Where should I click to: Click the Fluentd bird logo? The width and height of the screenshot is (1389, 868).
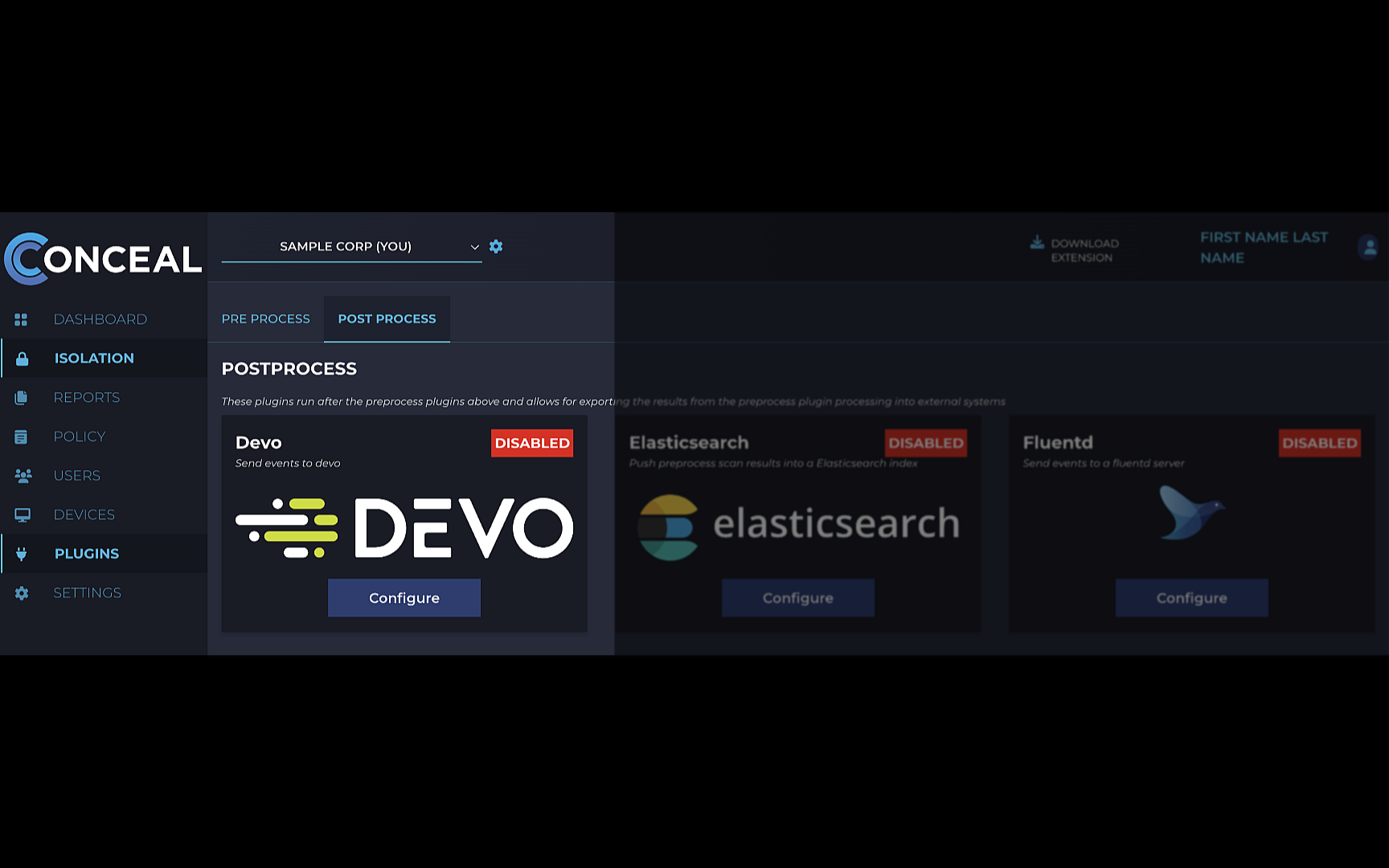pyautogui.click(x=1191, y=513)
